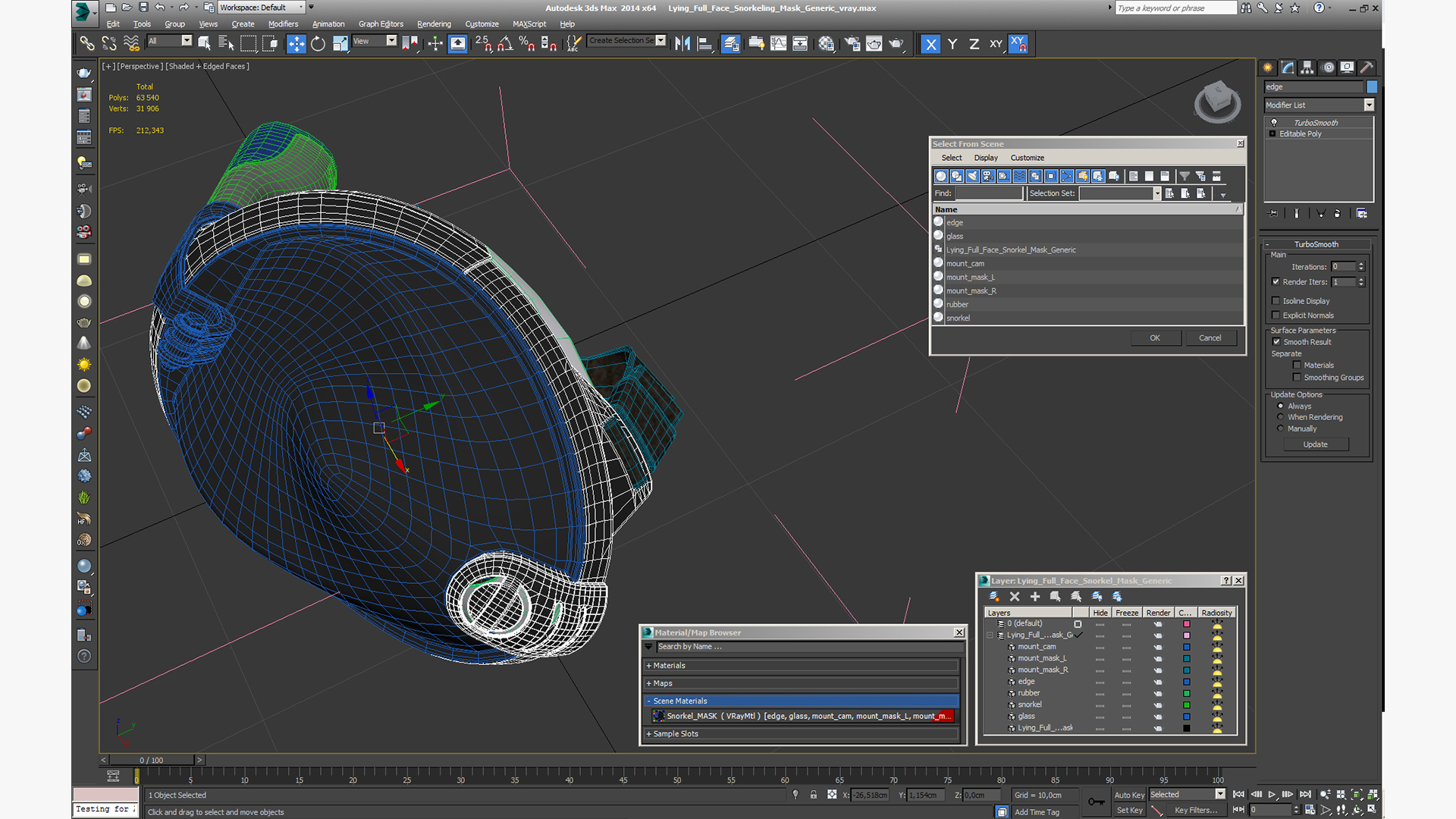This screenshot has height=819, width=1456.
Task: Expand the Sample Slots group
Action: [802, 734]
